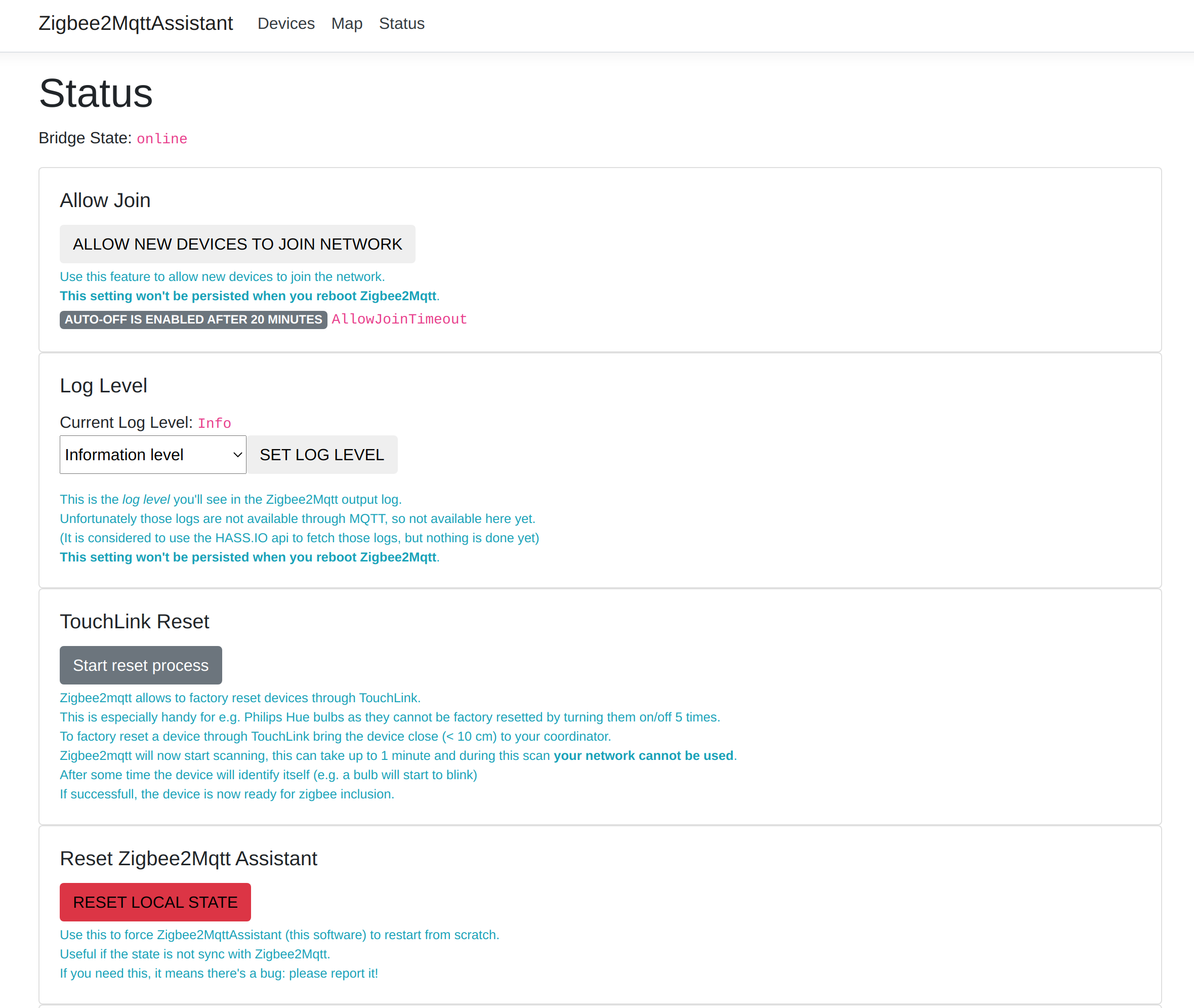Click bold text 'your network cannot be used'
The height and width of the screenshot is (1008, 1194).
tap(643, 755)
